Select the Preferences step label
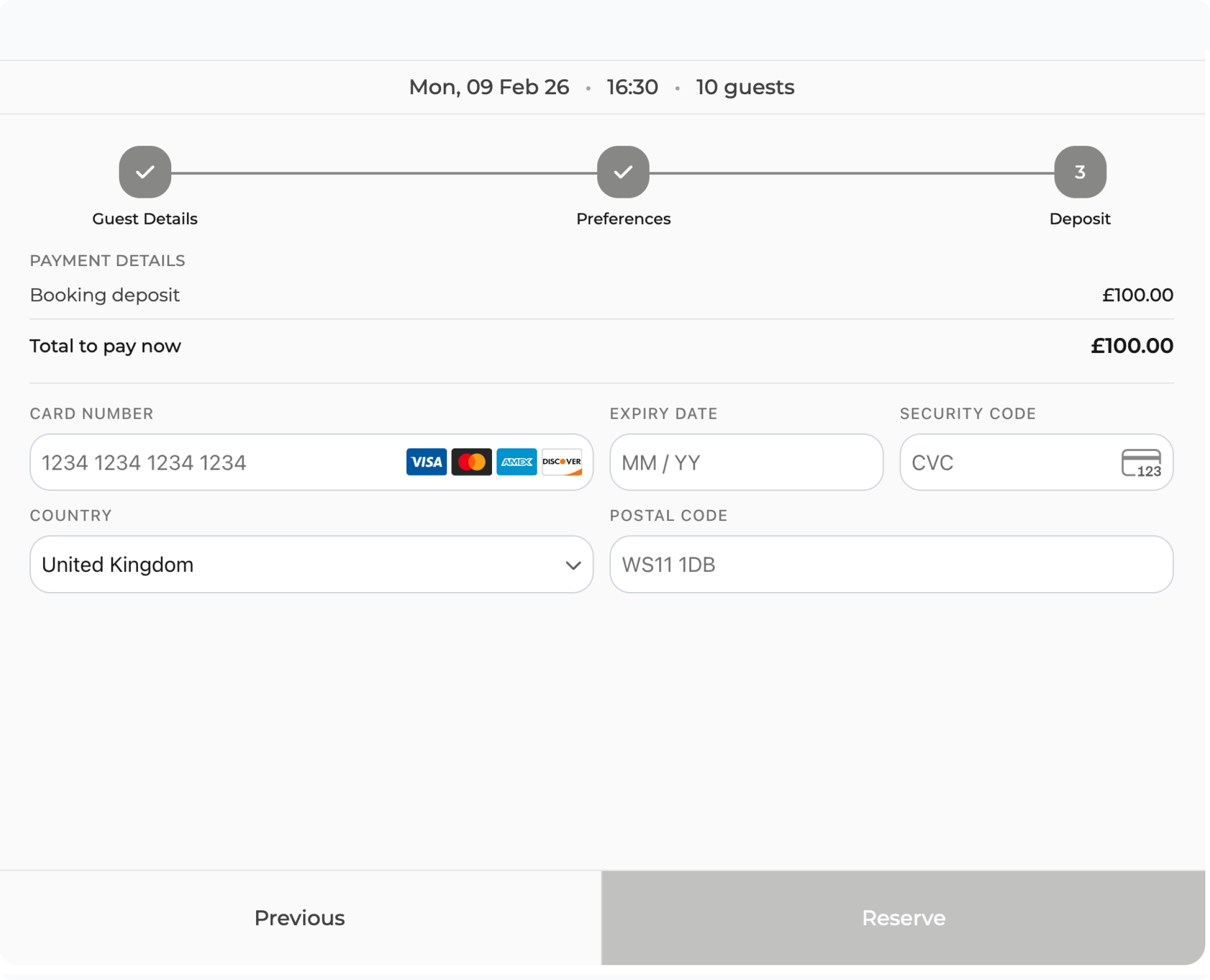The height and width of the screenshot is (980, 1210). point(623,219)
